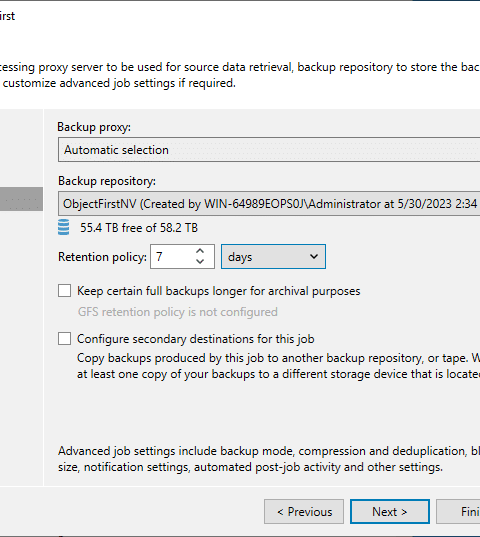Image resolution: width=480 pixels, height=537 pixels.
Task: Click the Keep certain full backups label text
Action: point(218,291)
